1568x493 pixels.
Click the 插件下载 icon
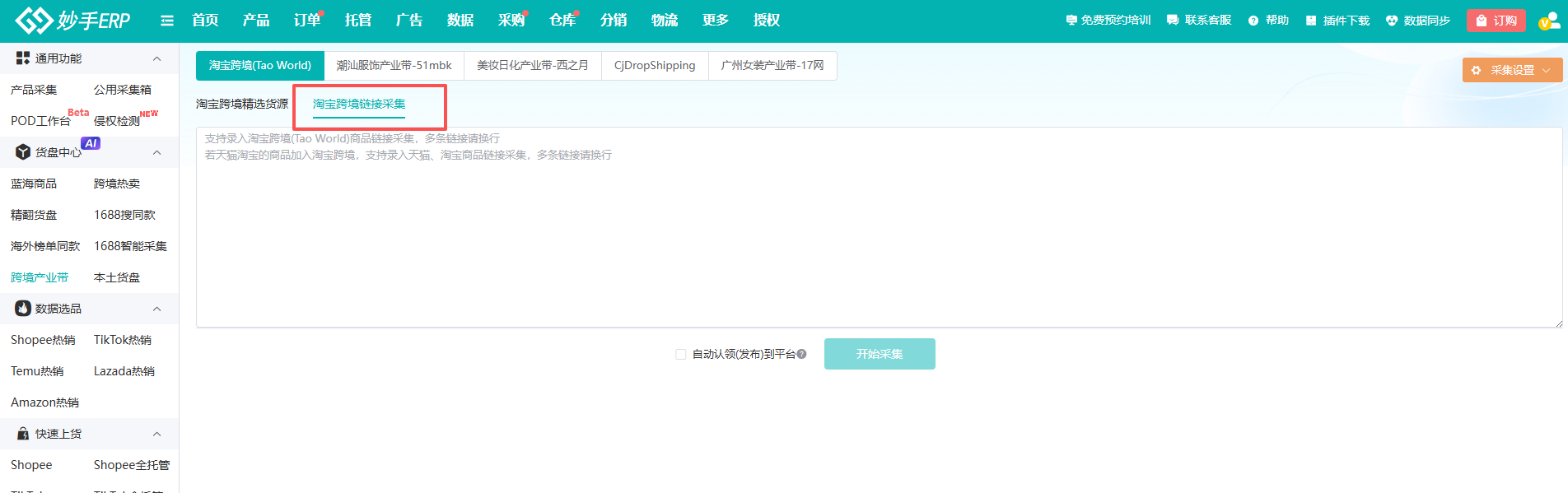tap(1311, 21)
